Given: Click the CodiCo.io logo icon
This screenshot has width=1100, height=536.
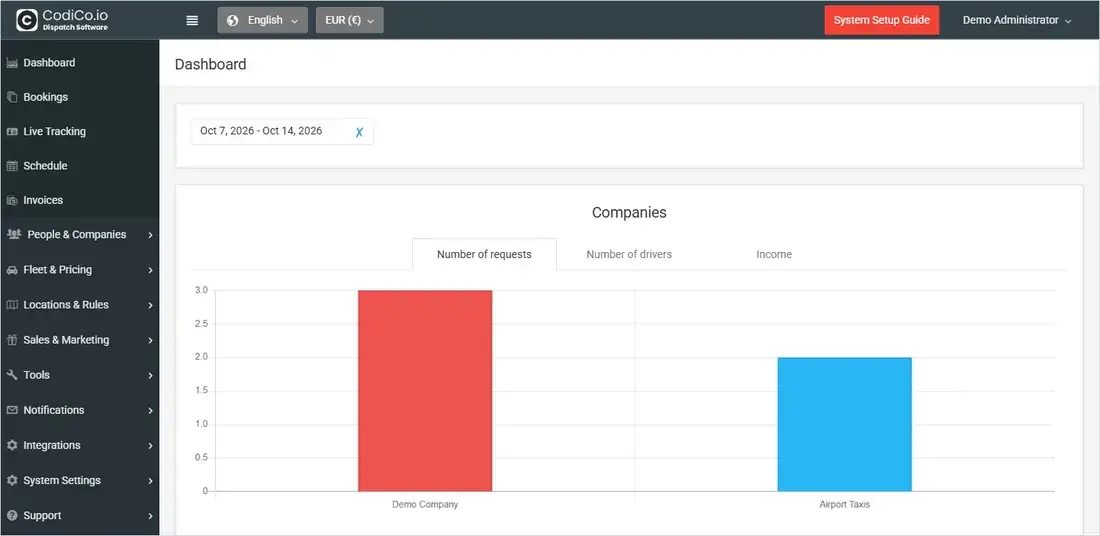Looking at the screenshot, I should click(27, 20).
